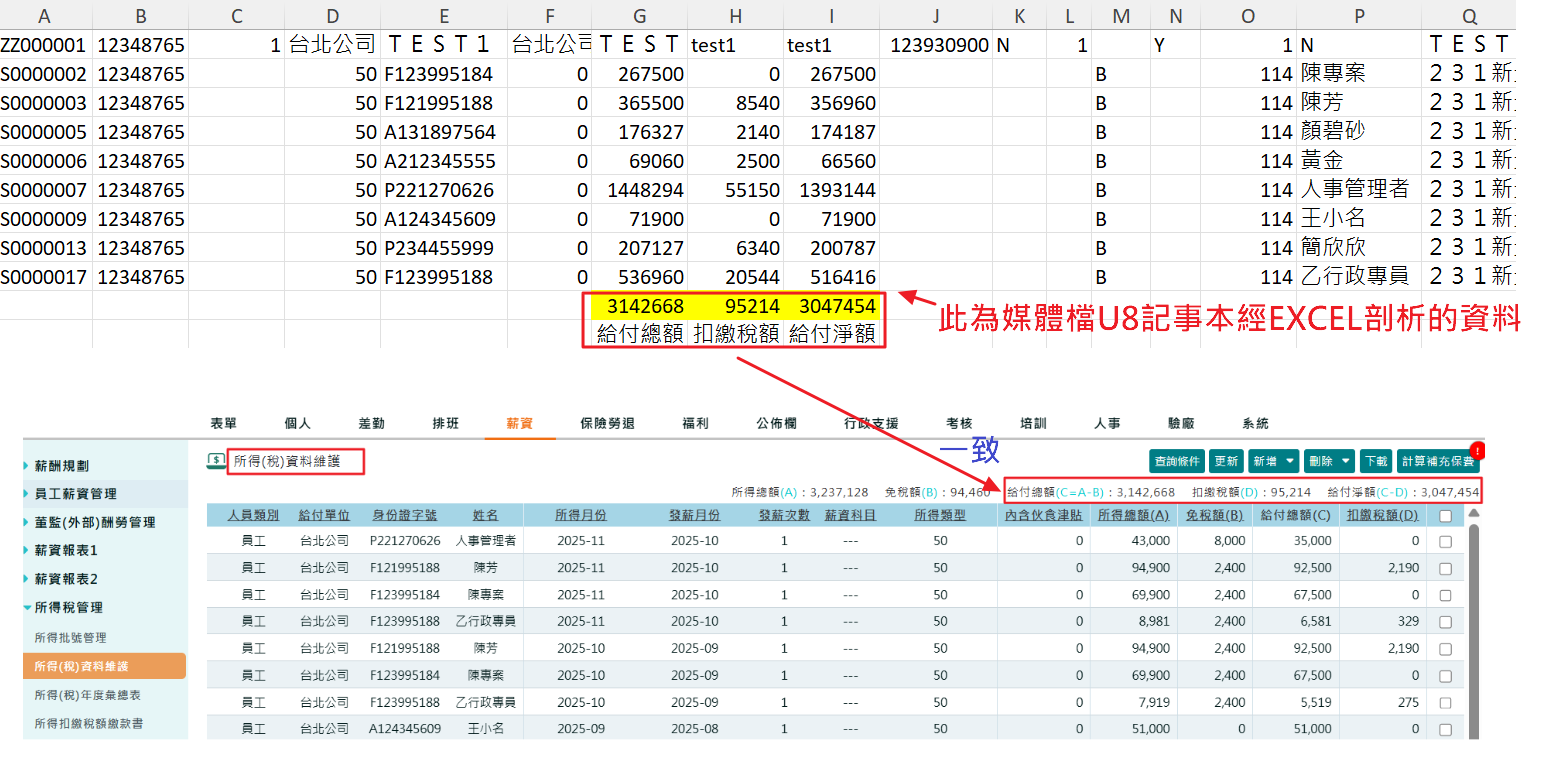Expand 董監(外部)酬勞管理 in the sidebar
Screen dimensions: 1553x777
[x=94, y=522]
